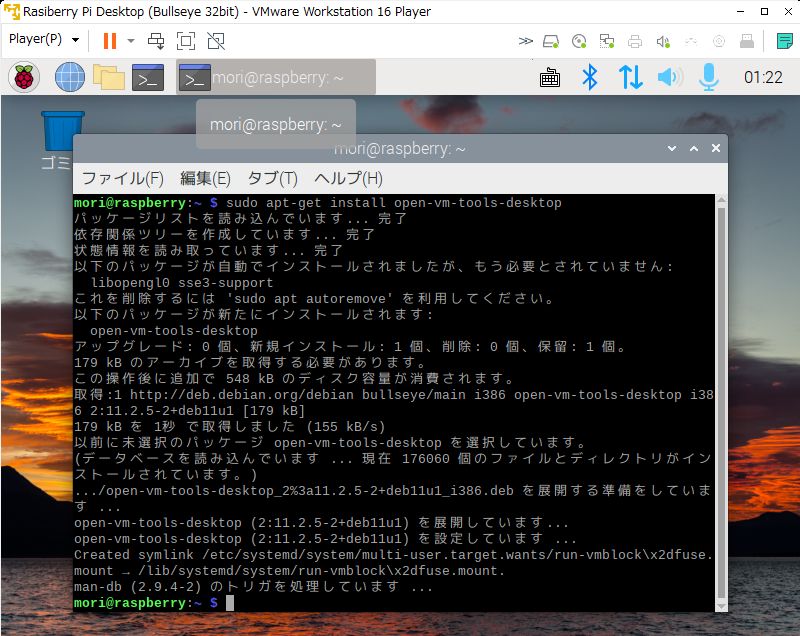Viewport: 800px width, 636px height.
Task: Click the greyed removable drive device icon
Action: (747, 41)
